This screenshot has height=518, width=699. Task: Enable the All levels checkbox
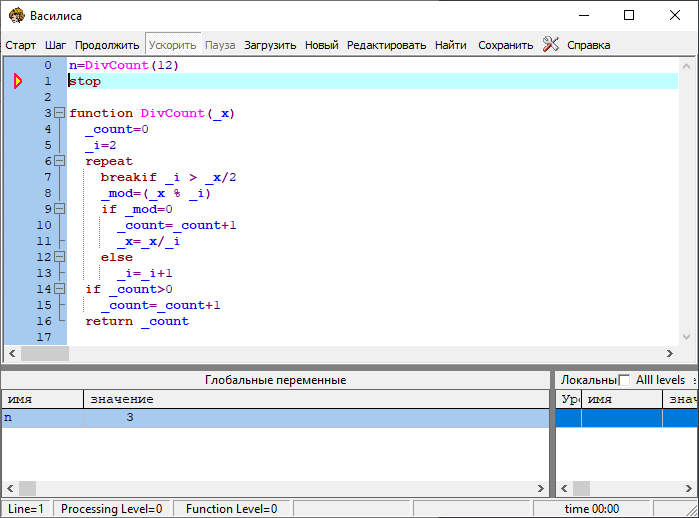[x=625, y=380]
